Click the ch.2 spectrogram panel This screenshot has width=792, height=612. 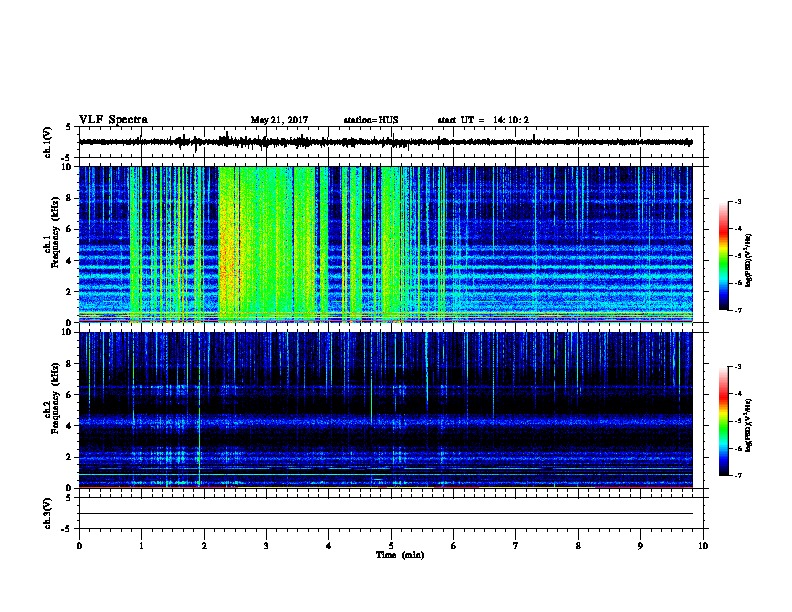385,410
